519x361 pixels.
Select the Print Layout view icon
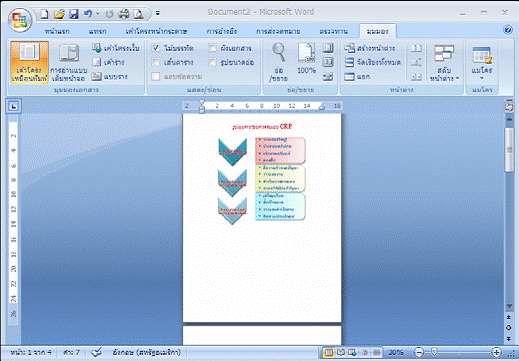click(29, 62)
